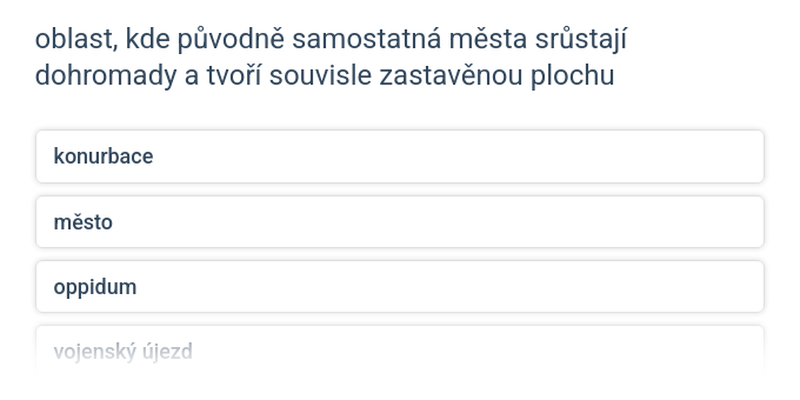
Task: Click the first line of the definition
Action: 331,40
